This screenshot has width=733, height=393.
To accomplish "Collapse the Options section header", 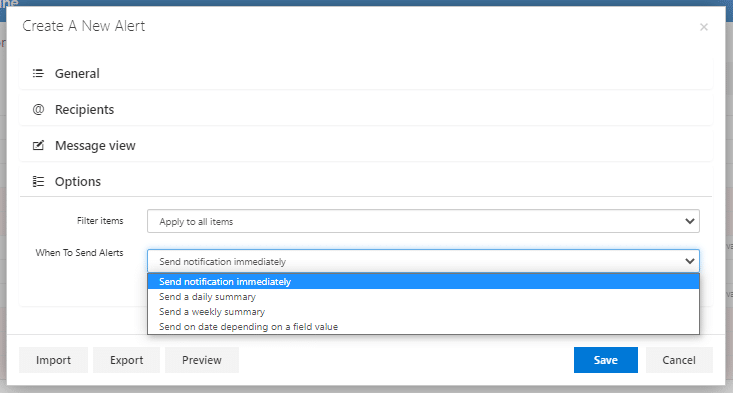I will [366, 181].
